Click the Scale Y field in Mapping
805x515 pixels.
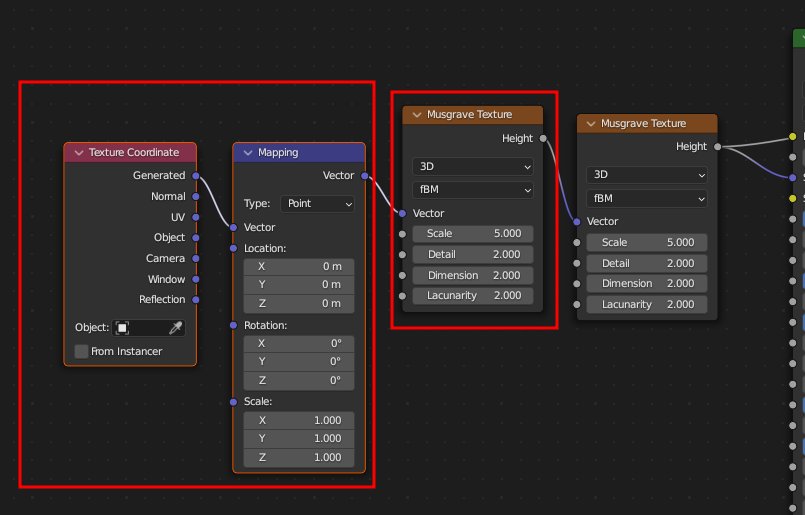[299, 439]
